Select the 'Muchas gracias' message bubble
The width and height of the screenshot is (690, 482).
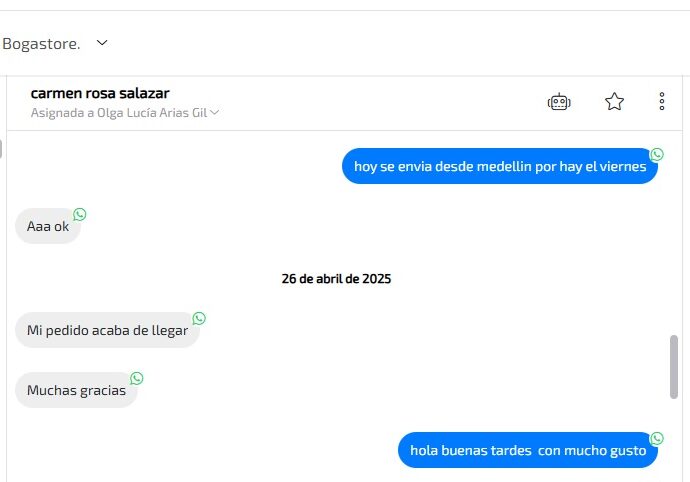coord(76,390)
